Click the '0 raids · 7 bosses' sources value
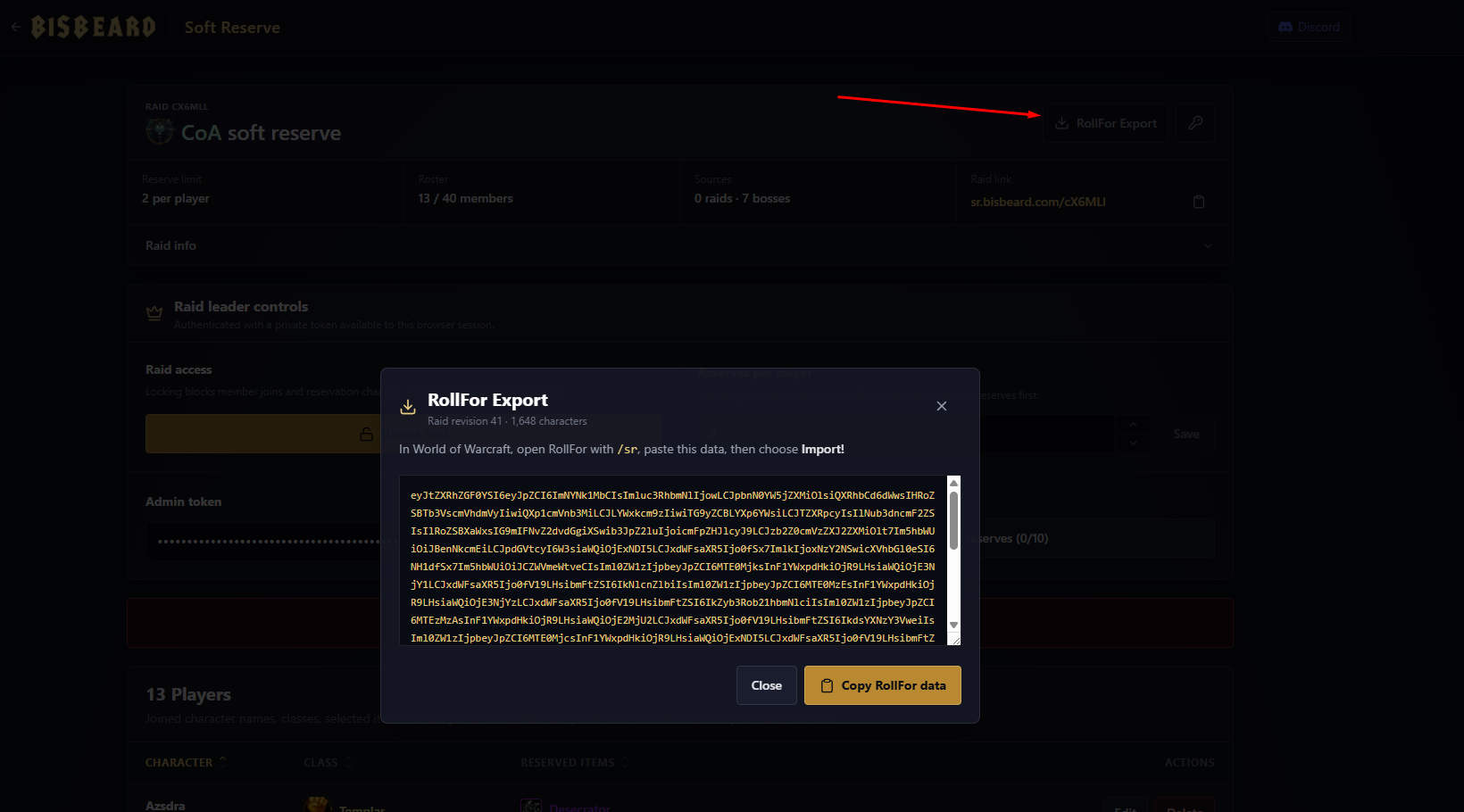The width and height of the screenshot is (1464, 812). tap(742, 198)
